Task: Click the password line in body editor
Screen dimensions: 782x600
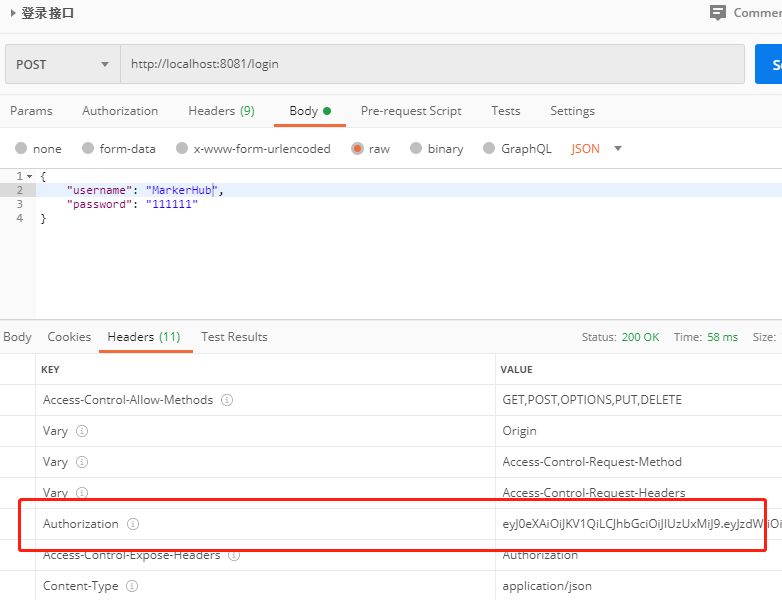Action: coord(408,204)
